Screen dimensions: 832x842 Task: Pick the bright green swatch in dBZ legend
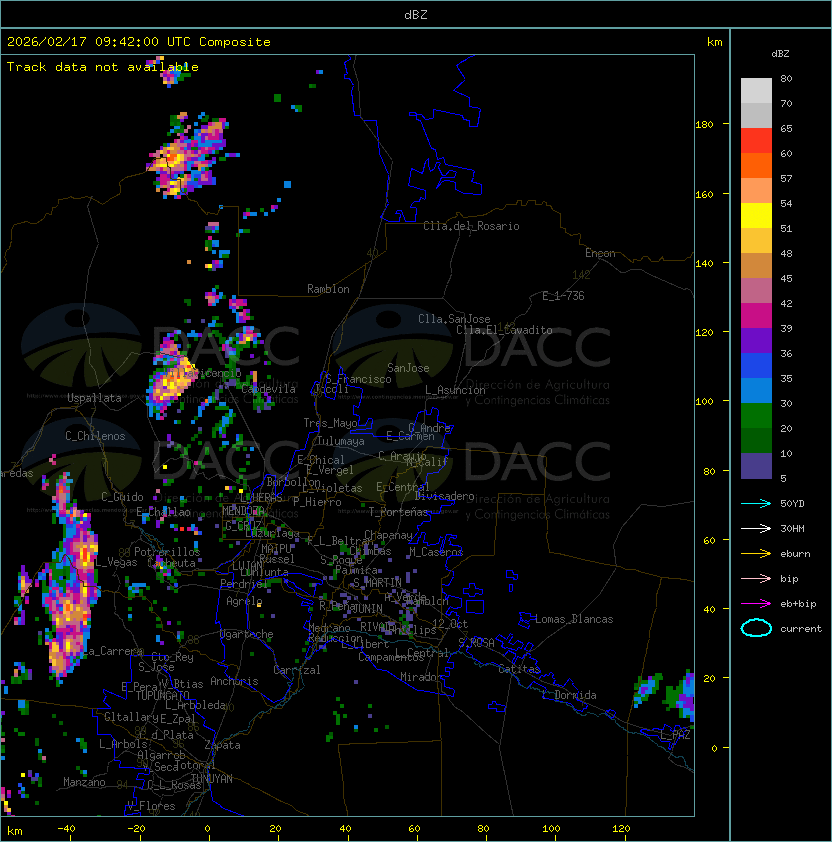tap(756, 416)
